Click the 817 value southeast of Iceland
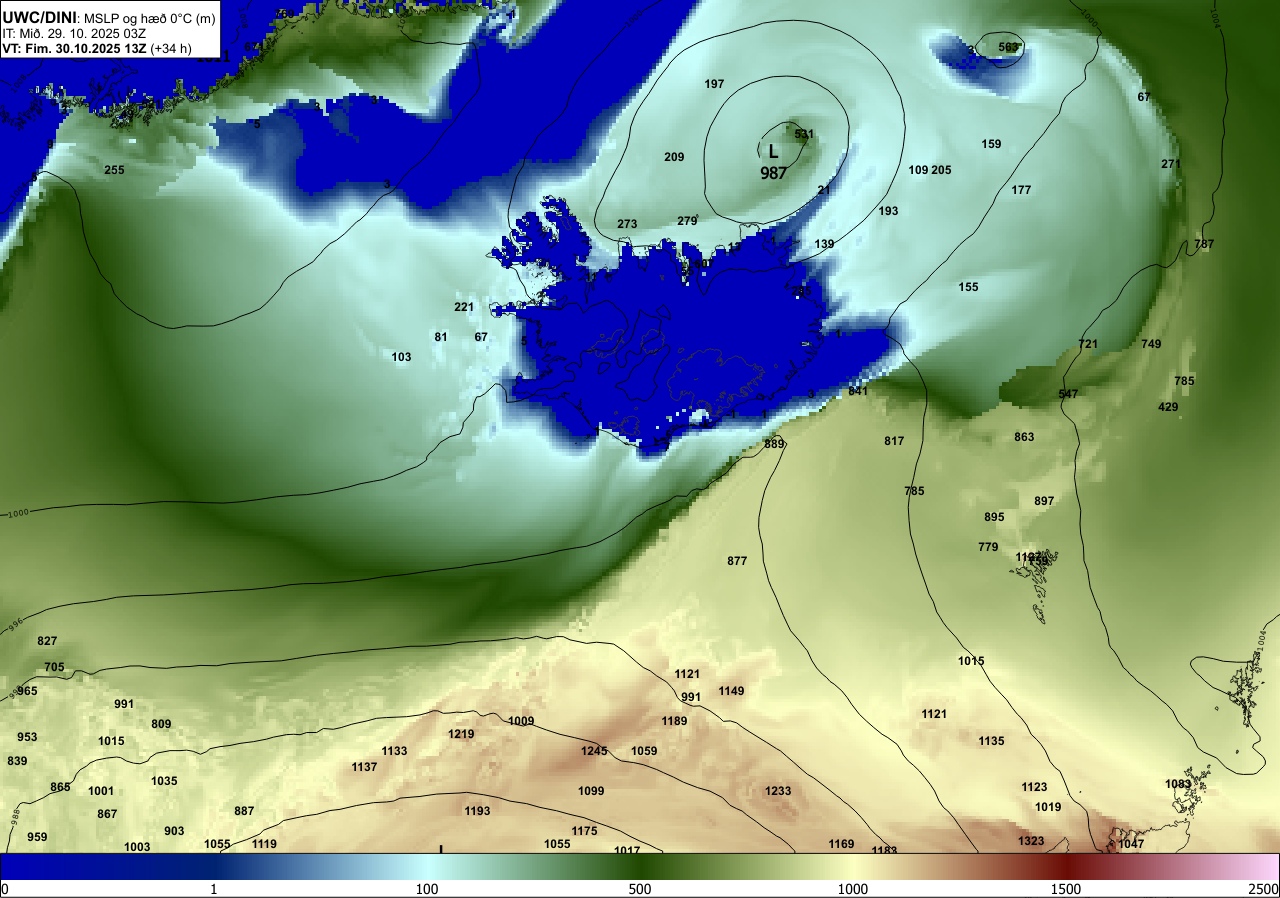Viewport: 1280px width, 898px height. point(894,441)
